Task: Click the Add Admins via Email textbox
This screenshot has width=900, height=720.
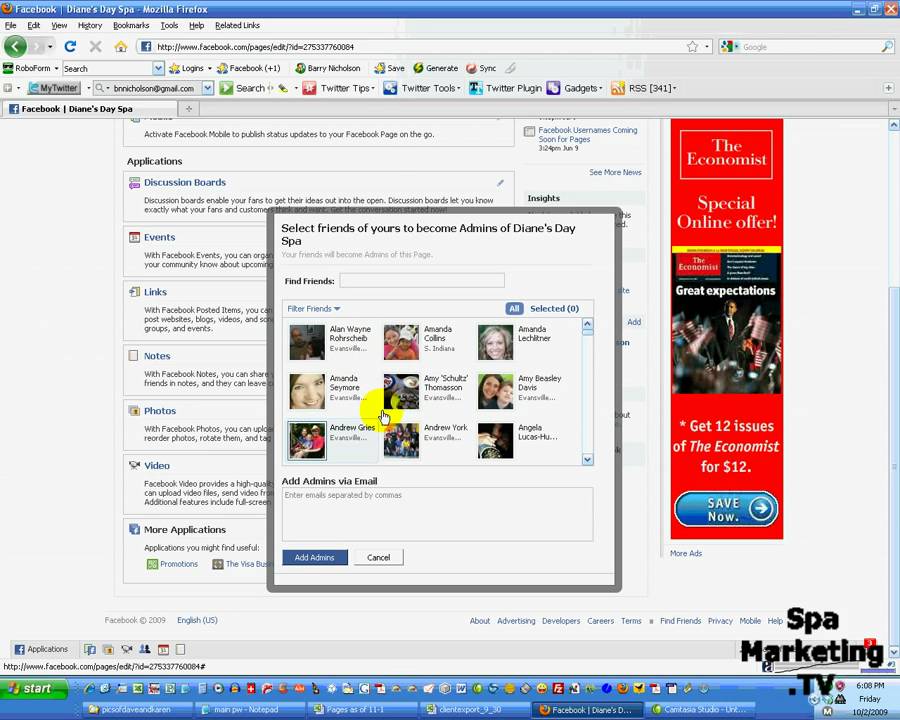Action: (437, 514)
